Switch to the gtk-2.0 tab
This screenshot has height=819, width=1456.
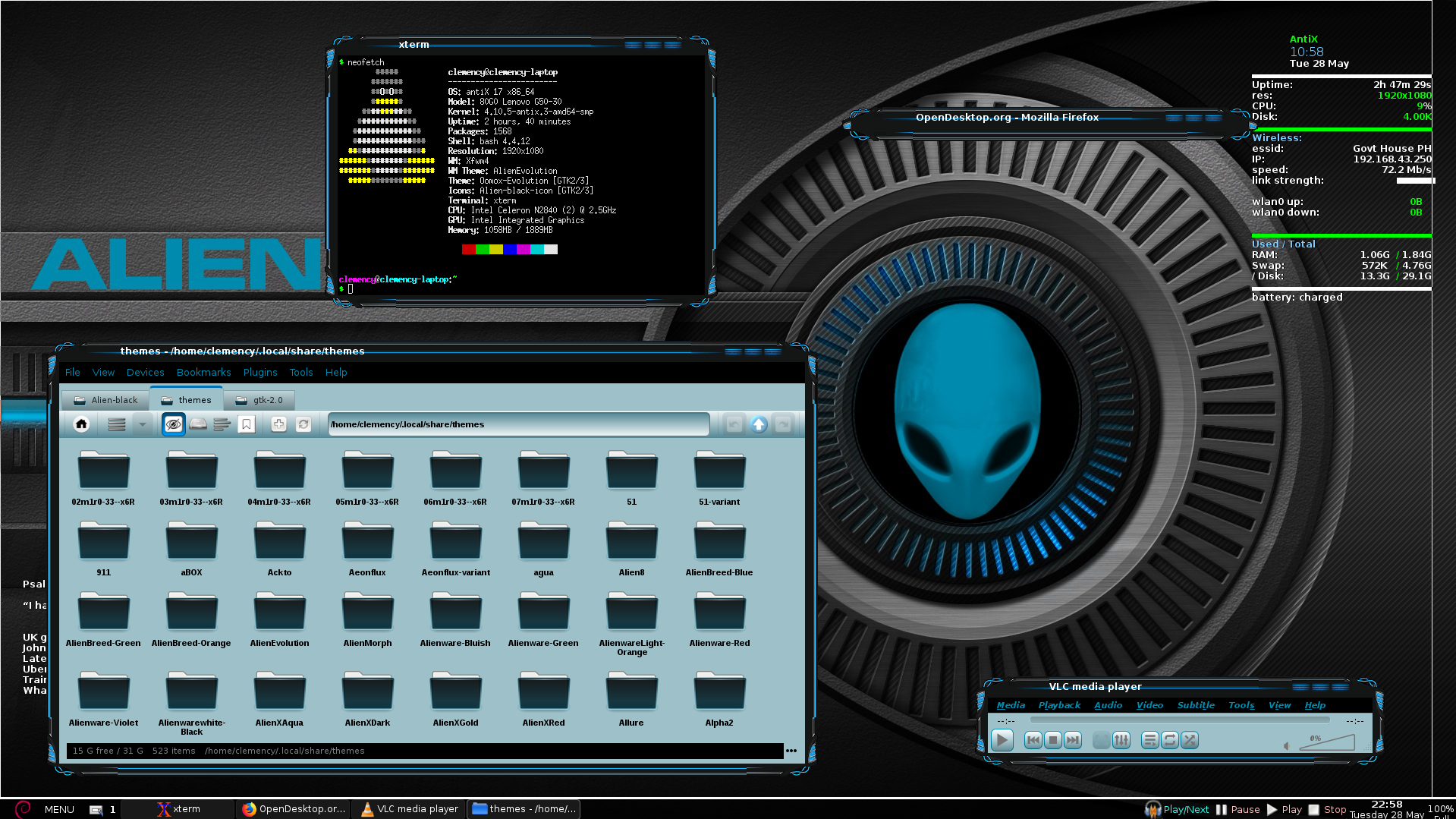tap(259, 400)
